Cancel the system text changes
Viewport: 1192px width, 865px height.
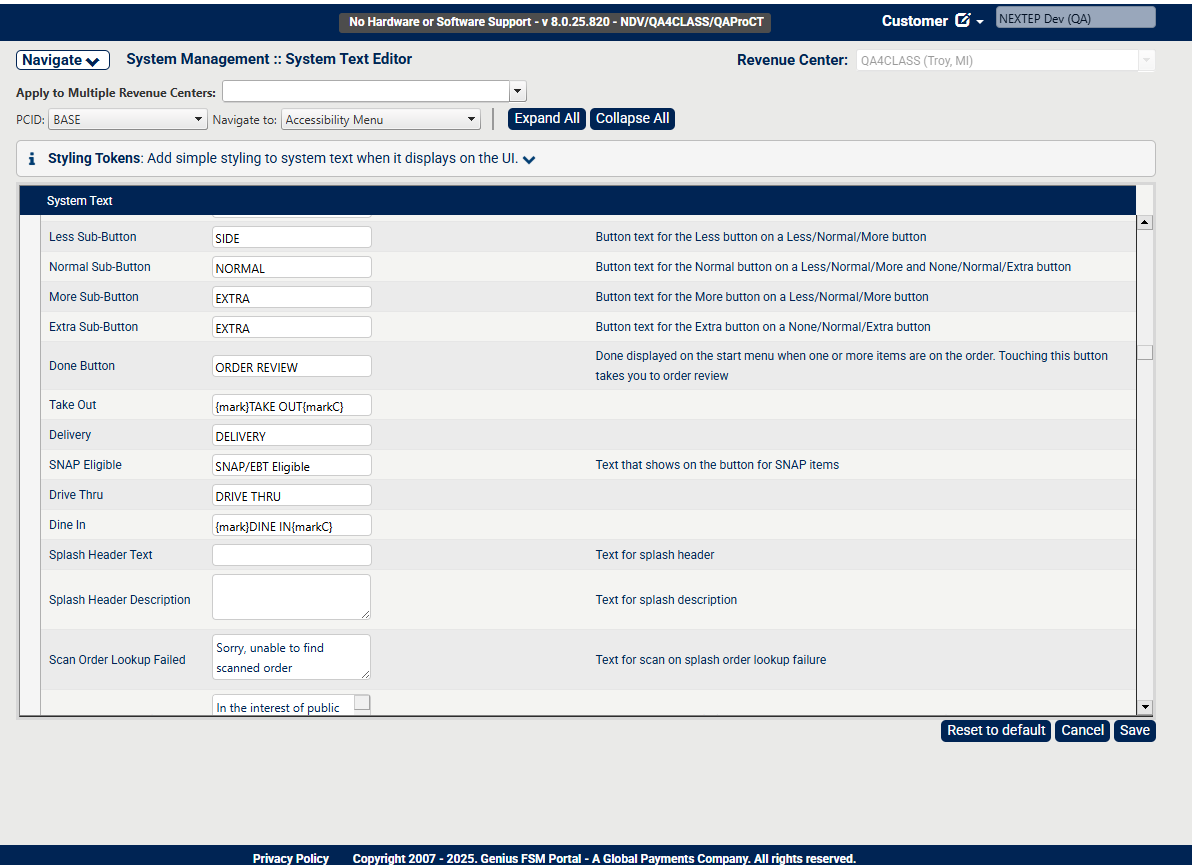point(1082,731)
